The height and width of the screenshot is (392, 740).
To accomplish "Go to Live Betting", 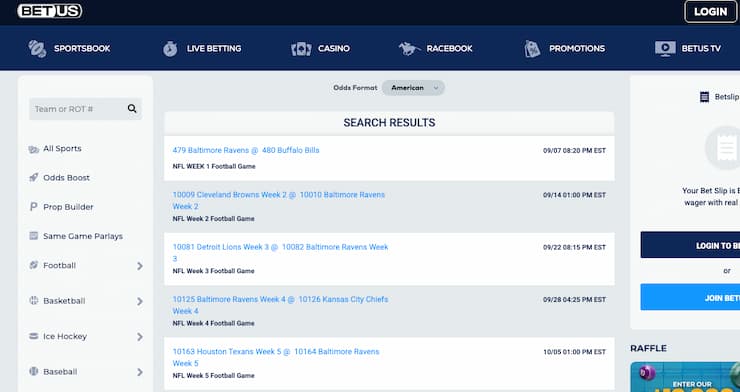I will tap(202, 49).
